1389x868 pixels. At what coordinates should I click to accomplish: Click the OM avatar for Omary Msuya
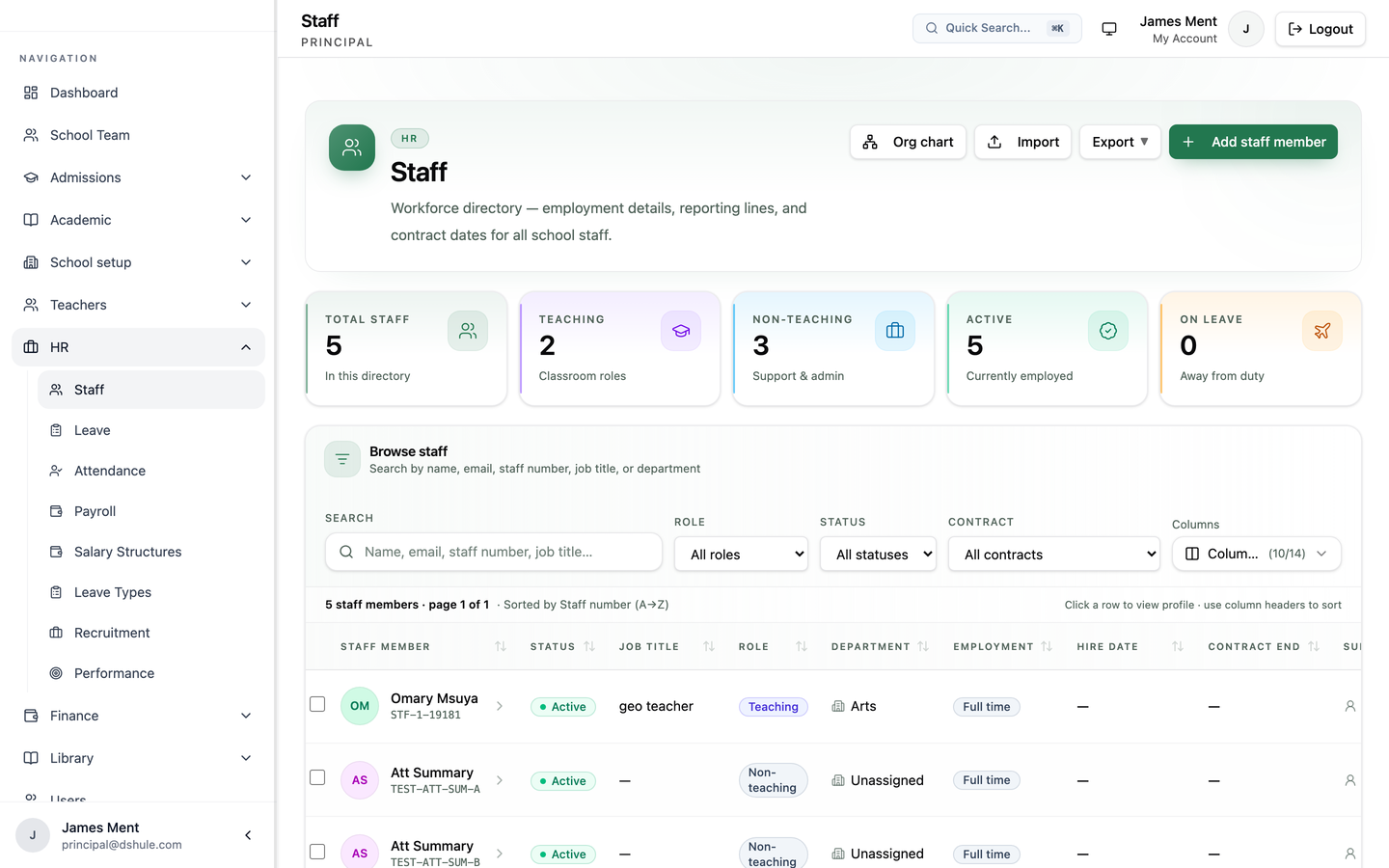360,706
